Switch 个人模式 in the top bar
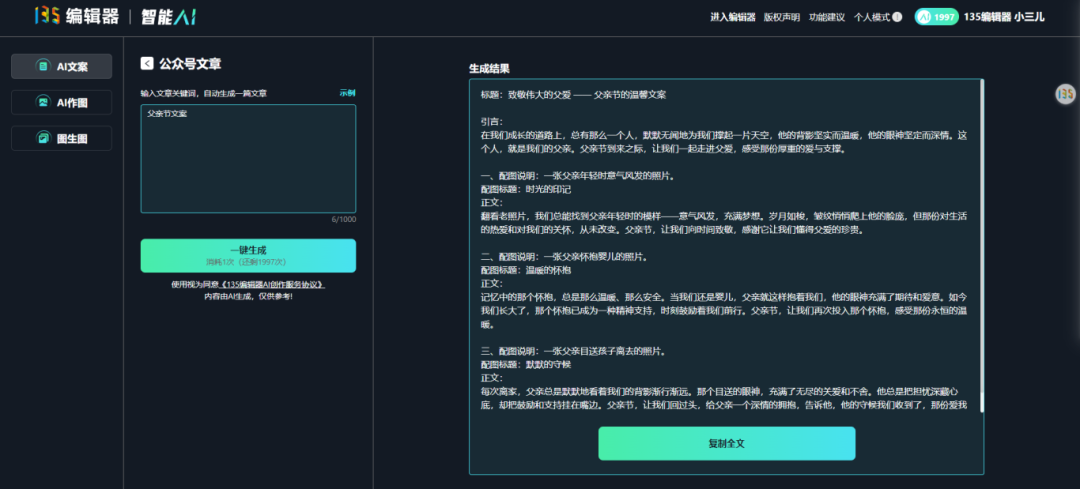 (872, 17)
